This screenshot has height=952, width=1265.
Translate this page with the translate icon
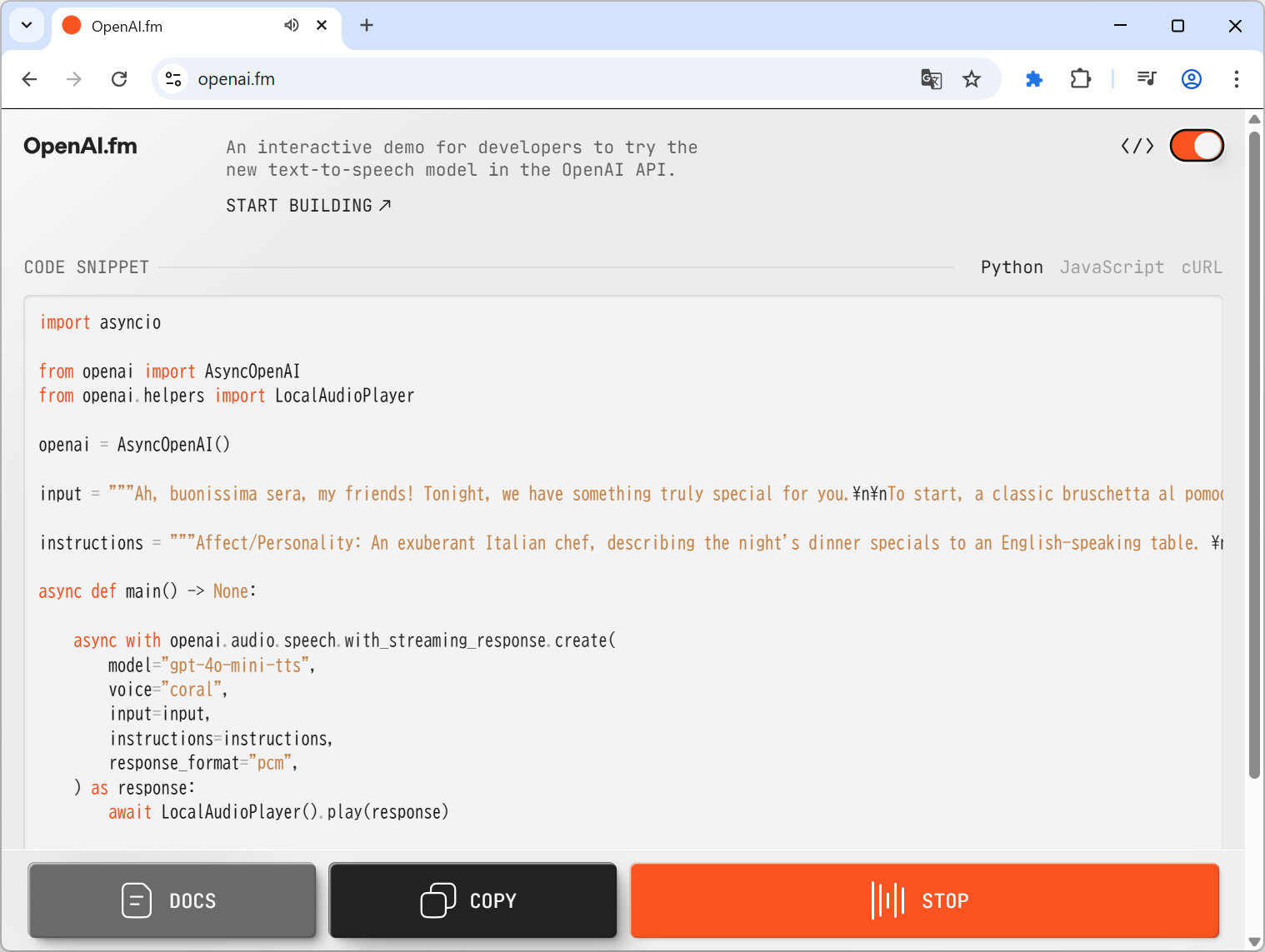point(932,79)
